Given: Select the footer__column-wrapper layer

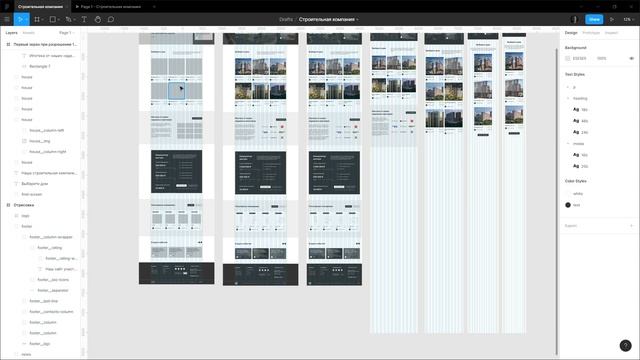Looking at the screenshot, I should (x=51, y=237).
